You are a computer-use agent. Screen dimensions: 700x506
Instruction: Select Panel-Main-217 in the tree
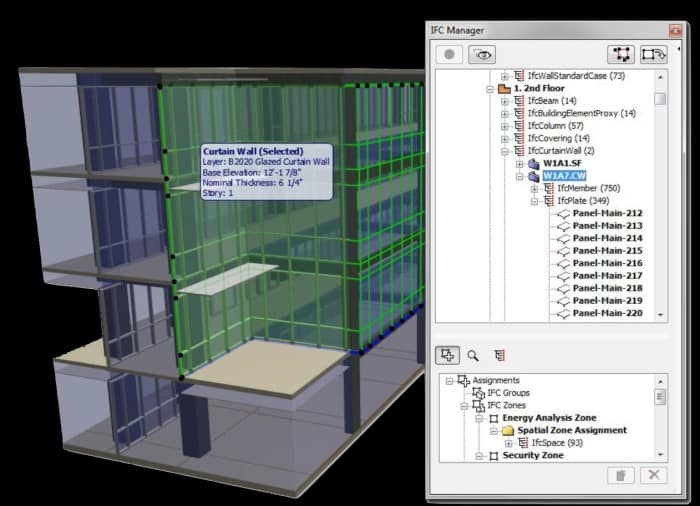607,276
